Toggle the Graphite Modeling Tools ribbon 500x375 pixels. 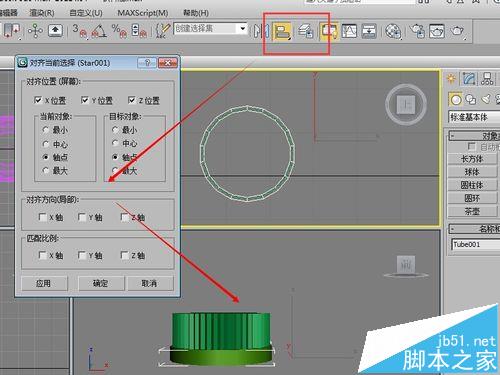point(329,31)
